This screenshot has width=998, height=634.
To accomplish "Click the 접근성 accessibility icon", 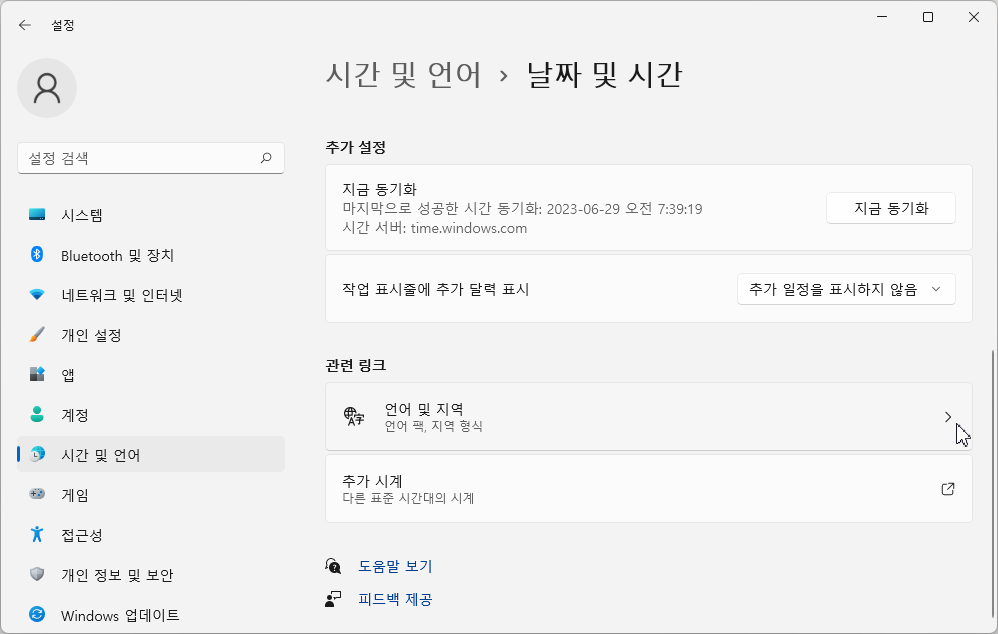I will pos(37,534).
